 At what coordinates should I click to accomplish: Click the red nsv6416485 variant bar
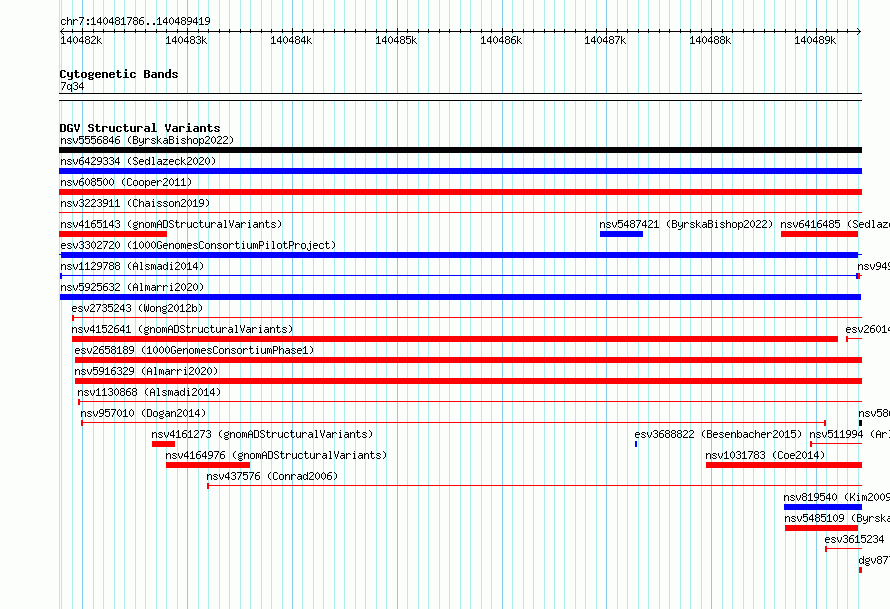point(820,234)
